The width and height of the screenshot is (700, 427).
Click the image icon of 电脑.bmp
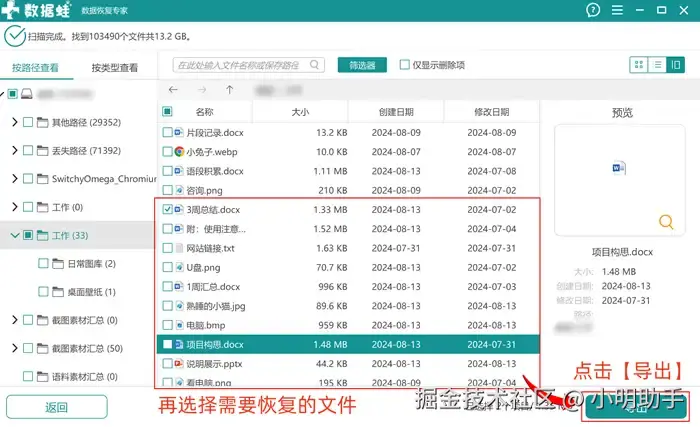pyautogui.click(x=179, y=325)
